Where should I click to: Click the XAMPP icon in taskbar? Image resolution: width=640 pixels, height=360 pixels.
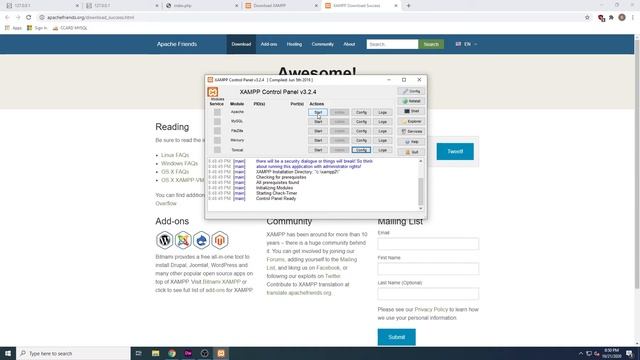221,353
